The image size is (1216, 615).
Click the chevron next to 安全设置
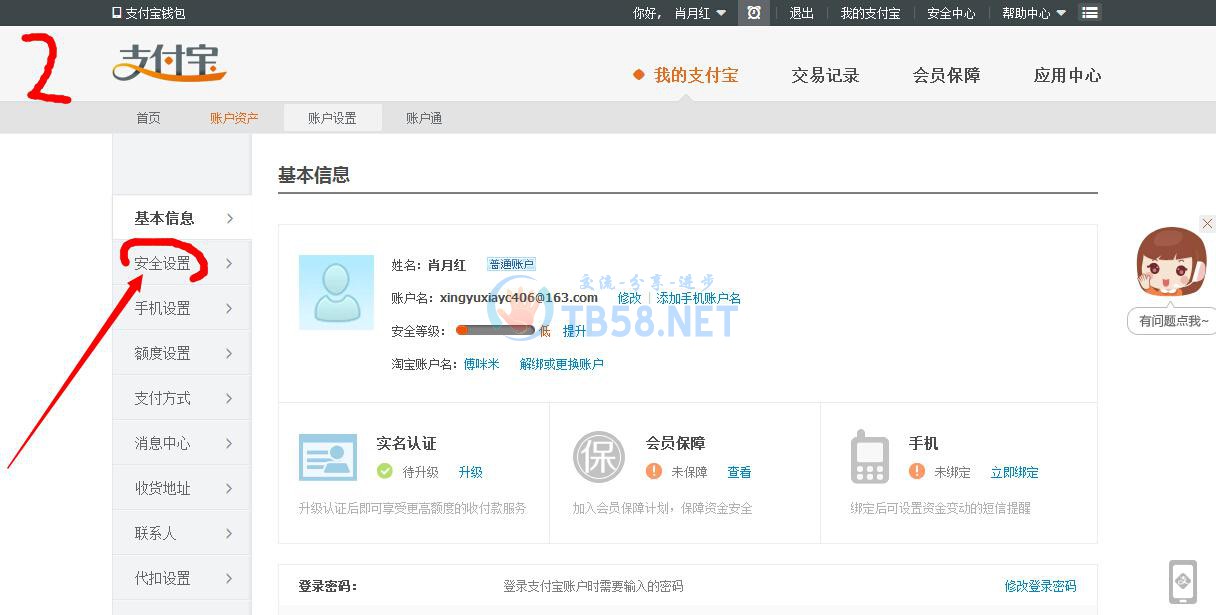pyautogui.click(x=230, y=263)
